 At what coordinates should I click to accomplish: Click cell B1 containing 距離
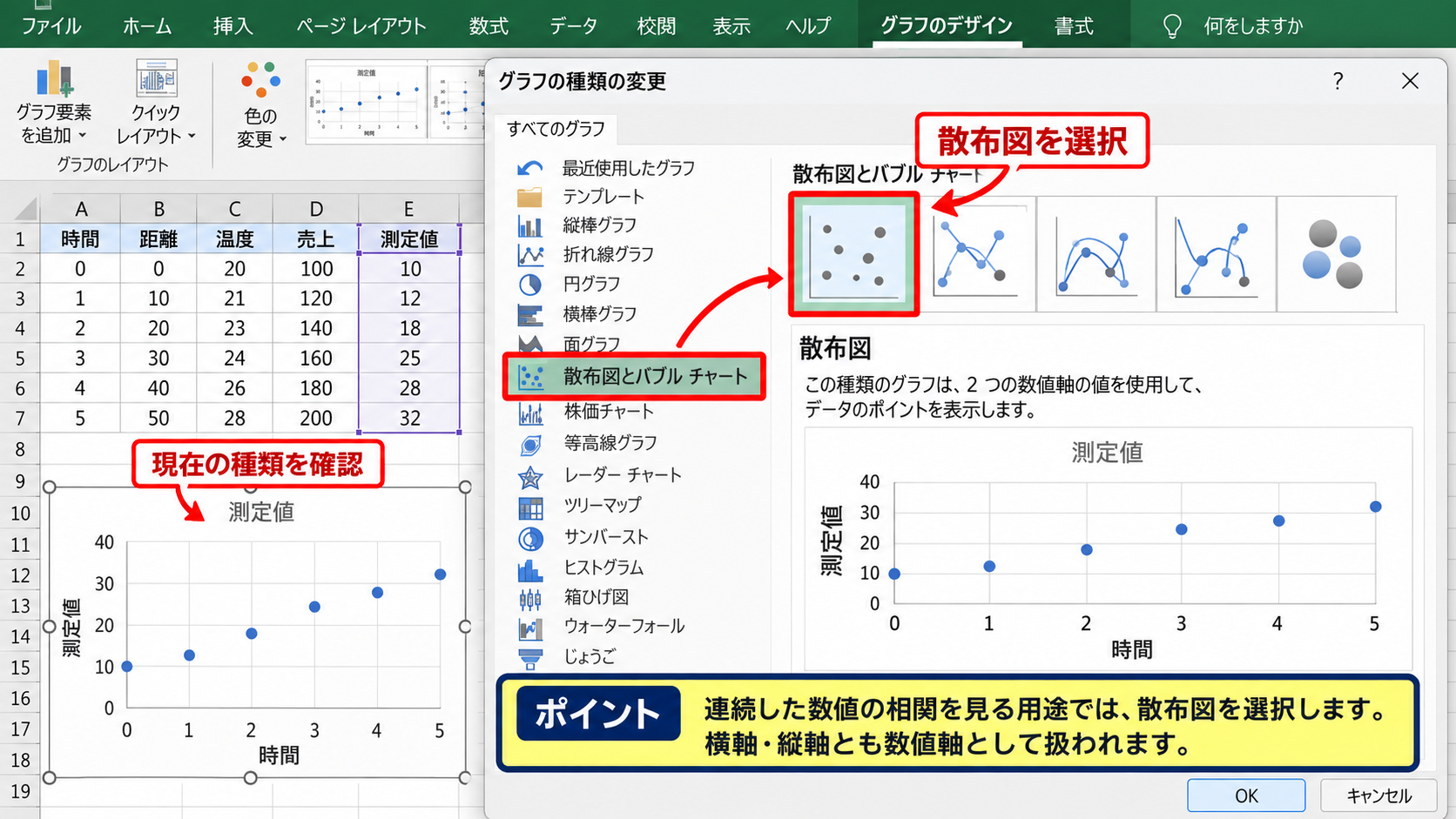pos(158,238)
